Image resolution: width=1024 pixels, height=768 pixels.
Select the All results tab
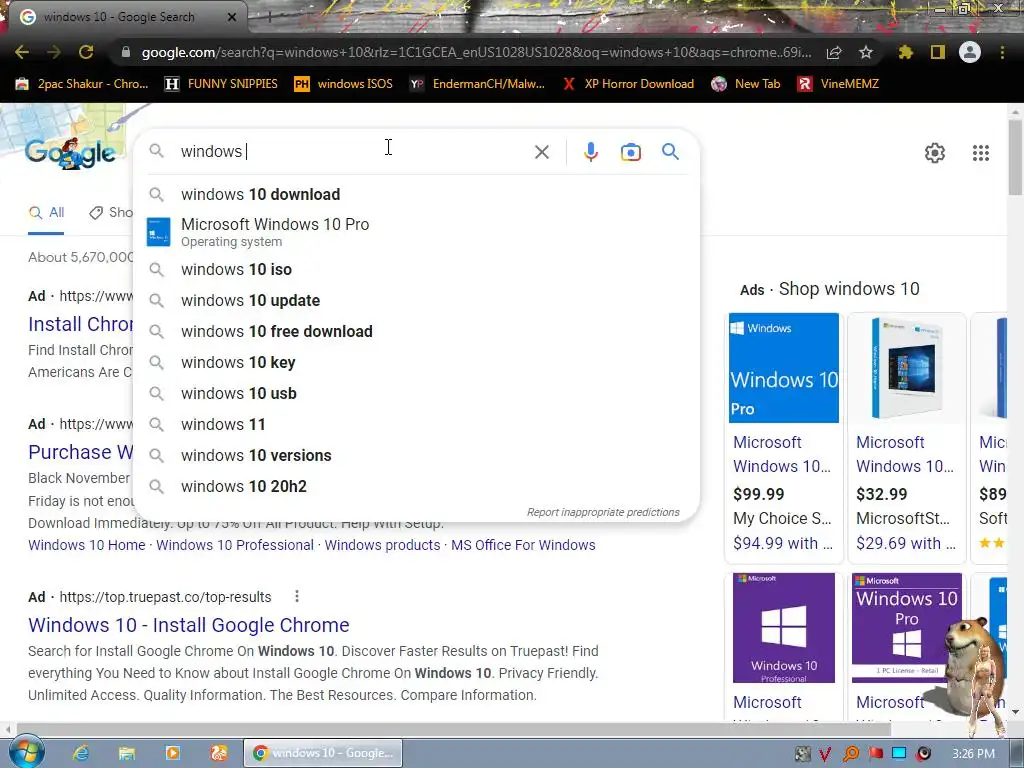[x=46, y=212]
